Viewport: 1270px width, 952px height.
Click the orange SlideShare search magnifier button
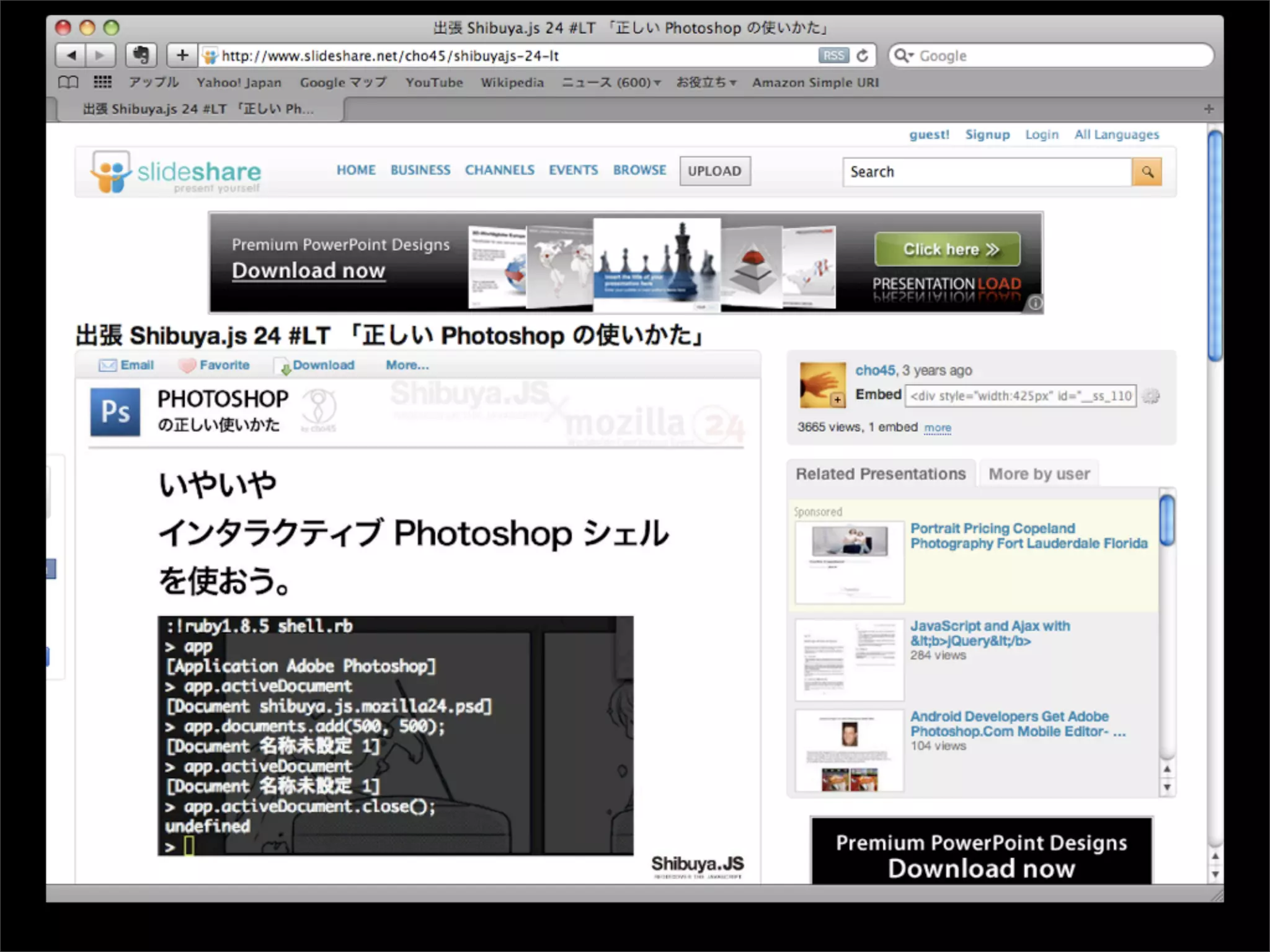1147,172
